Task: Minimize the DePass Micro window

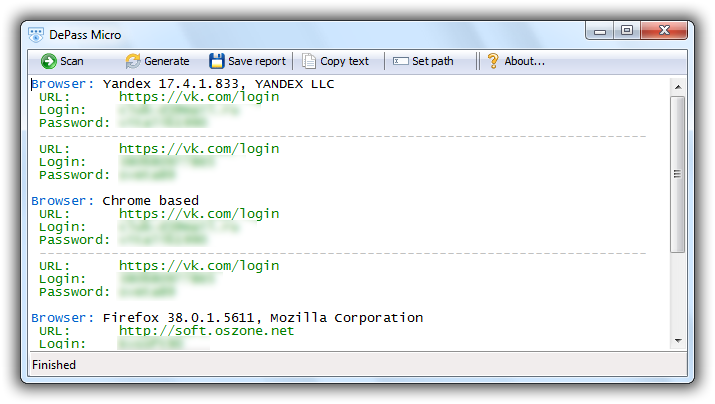Action: pyautogui.click(x=600, y=31)
